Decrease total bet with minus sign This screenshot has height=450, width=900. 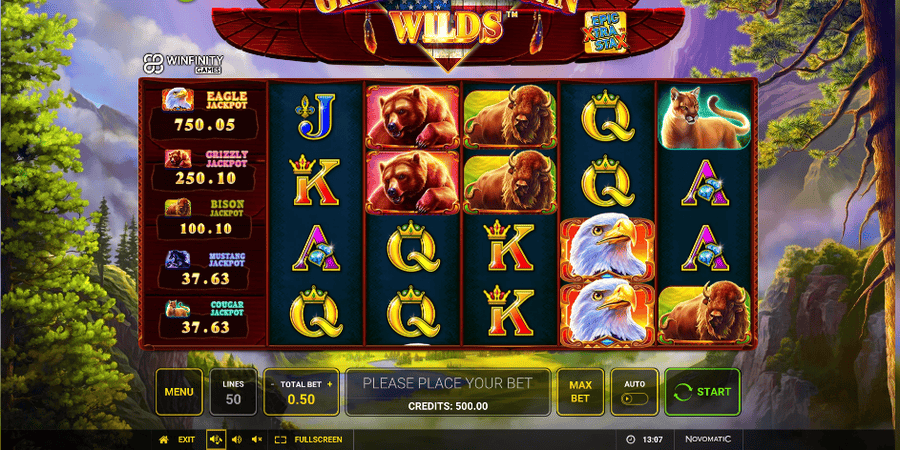(272, 385)
